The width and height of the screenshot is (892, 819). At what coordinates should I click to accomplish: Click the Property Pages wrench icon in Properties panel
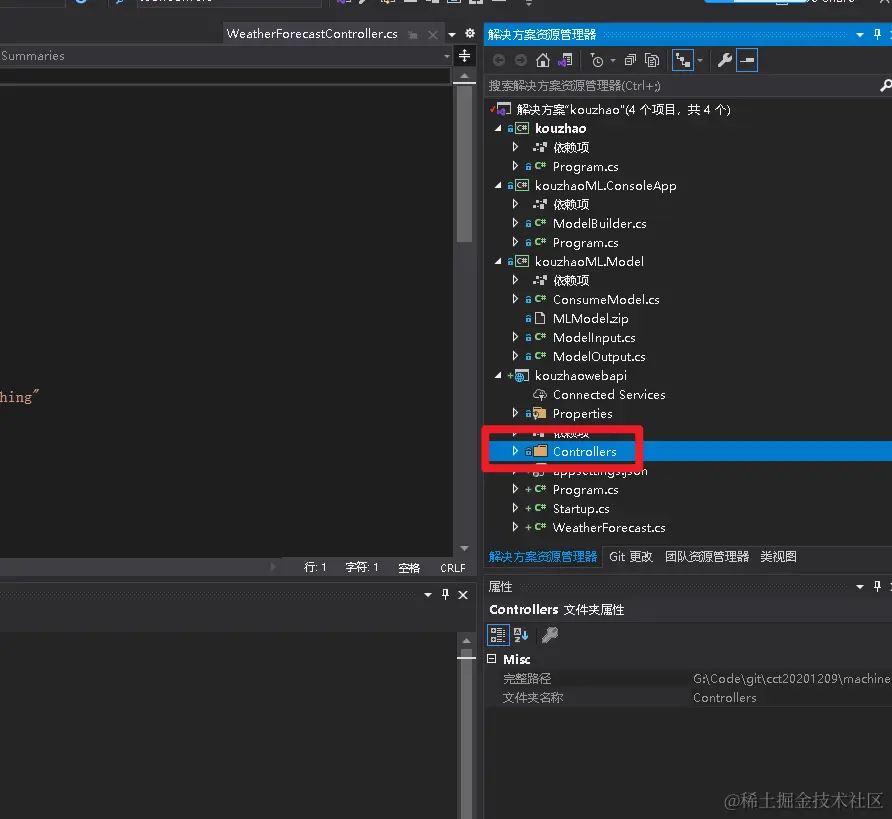(x=550, y=635)
